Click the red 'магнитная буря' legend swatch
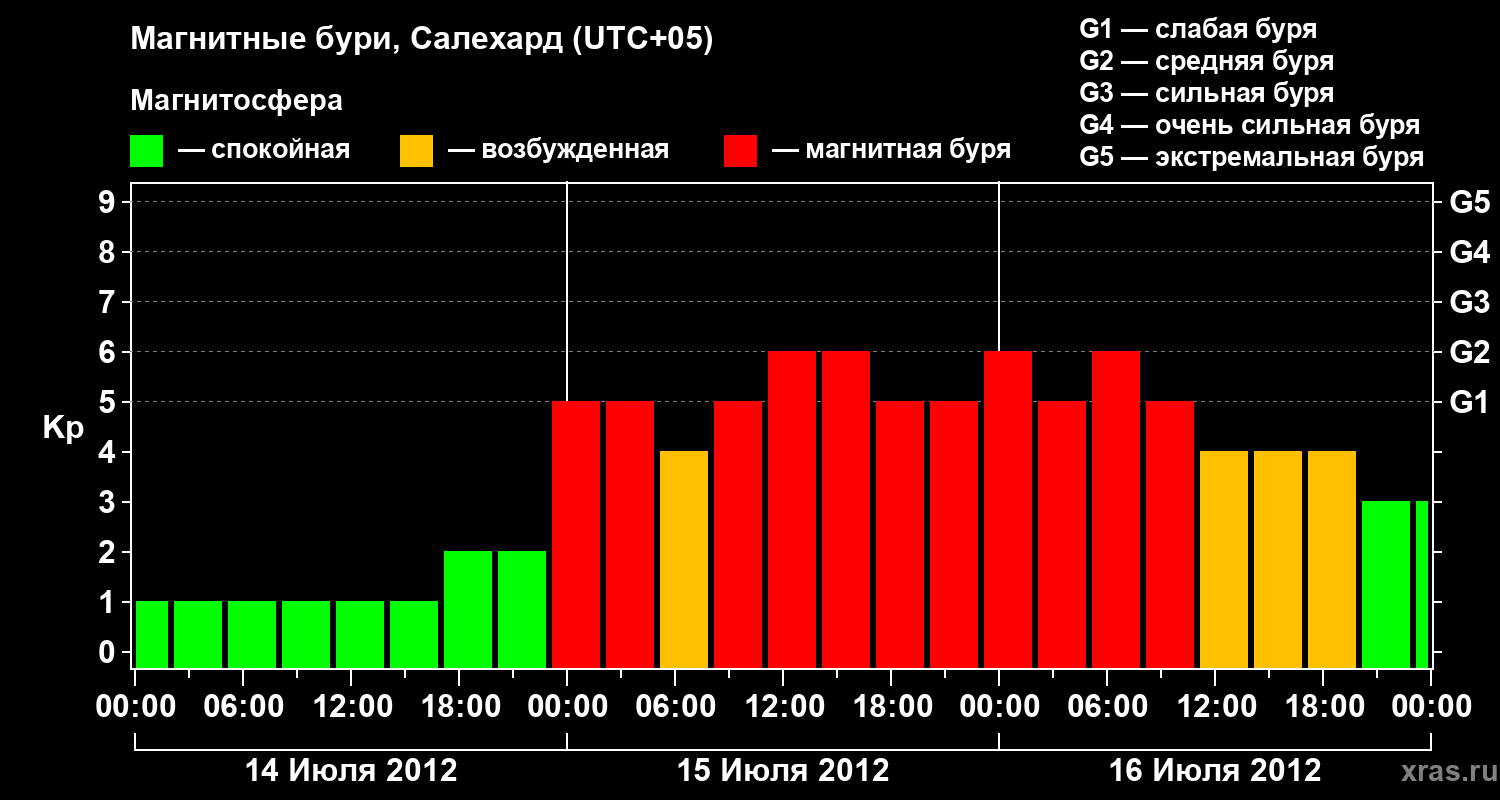 pos(740,151)
